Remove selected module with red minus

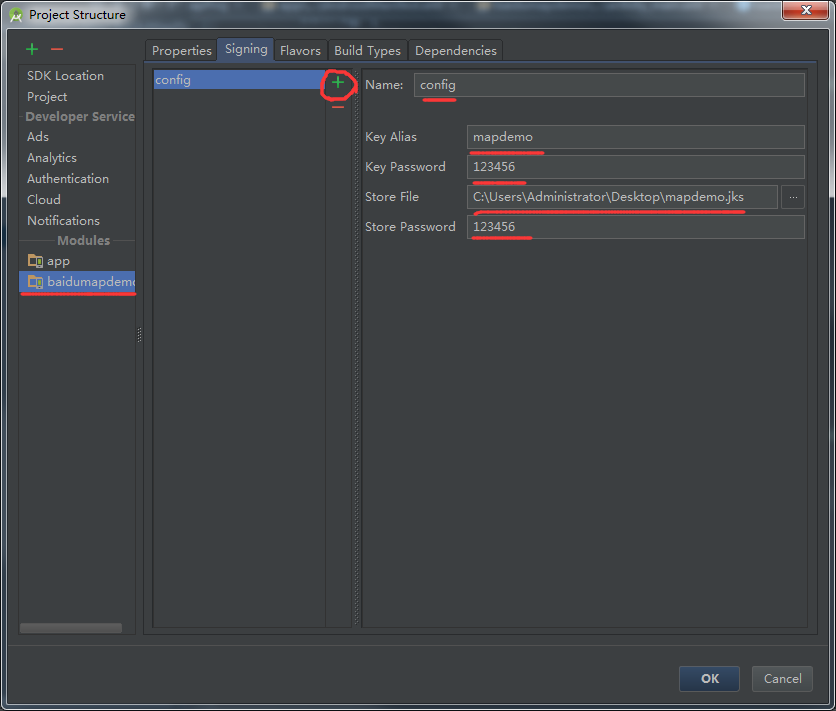57,50
